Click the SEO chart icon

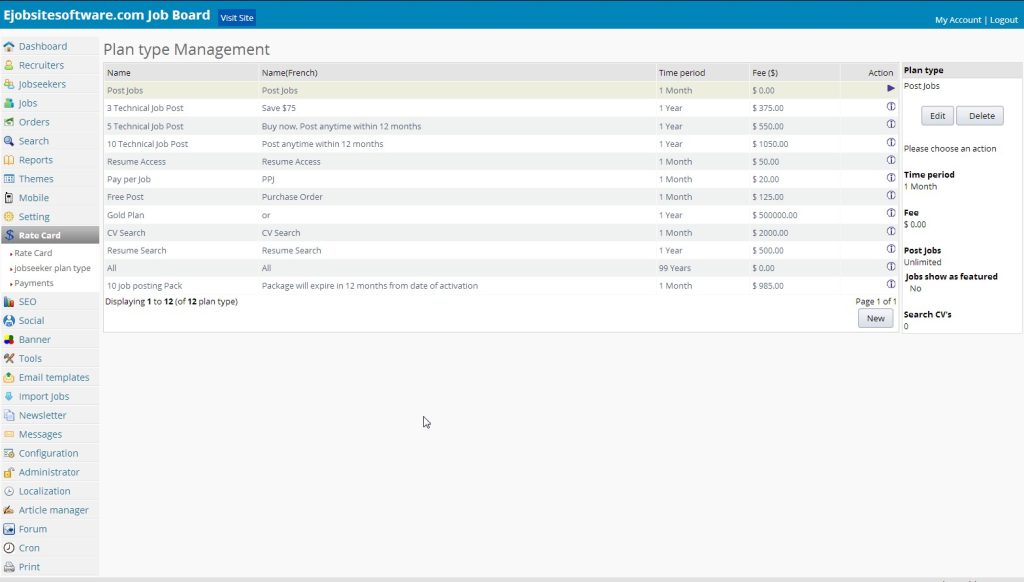pos(8,302)
